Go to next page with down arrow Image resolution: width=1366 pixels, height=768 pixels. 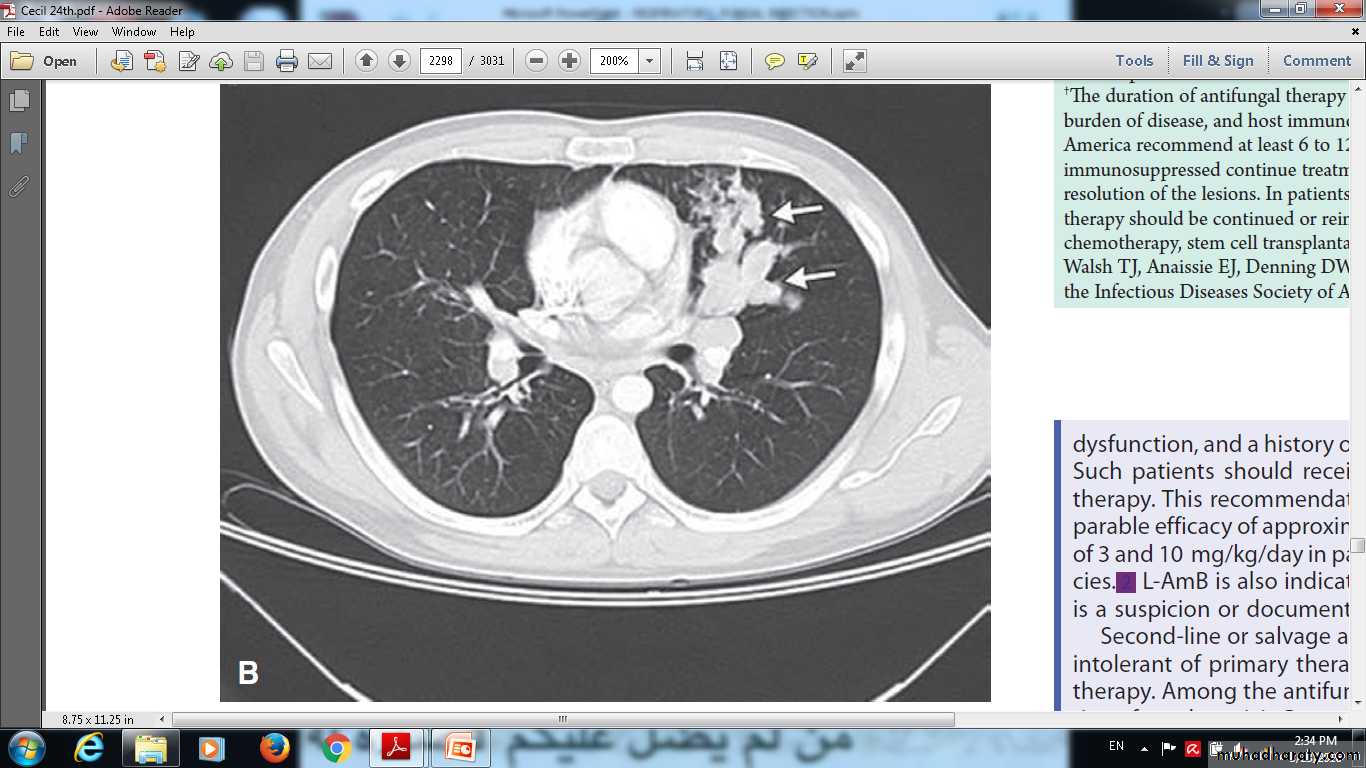tap(399, 61)
